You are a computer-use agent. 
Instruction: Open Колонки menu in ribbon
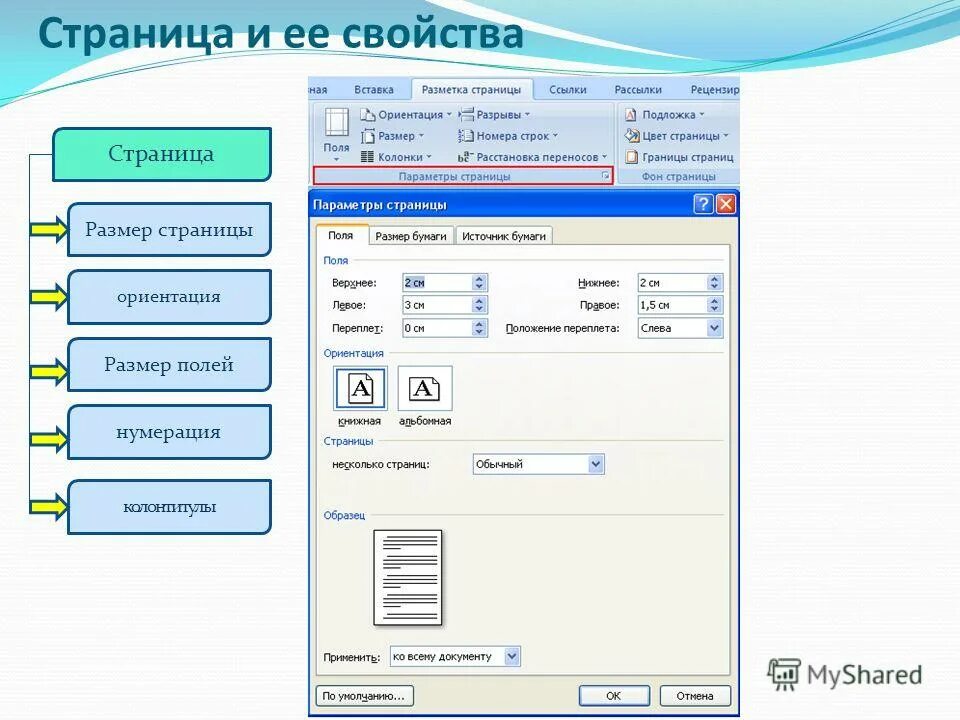pyautogui.click(x=396, y=157)
